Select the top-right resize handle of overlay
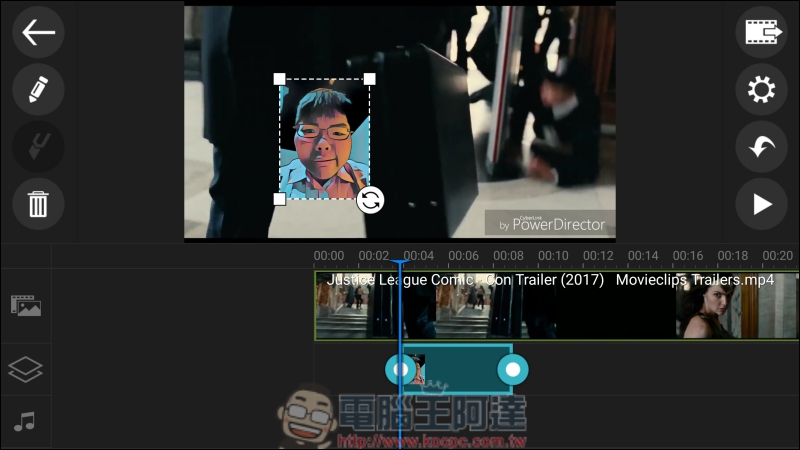The width and height of the screenshot is (800, 450). click(369, 79)
